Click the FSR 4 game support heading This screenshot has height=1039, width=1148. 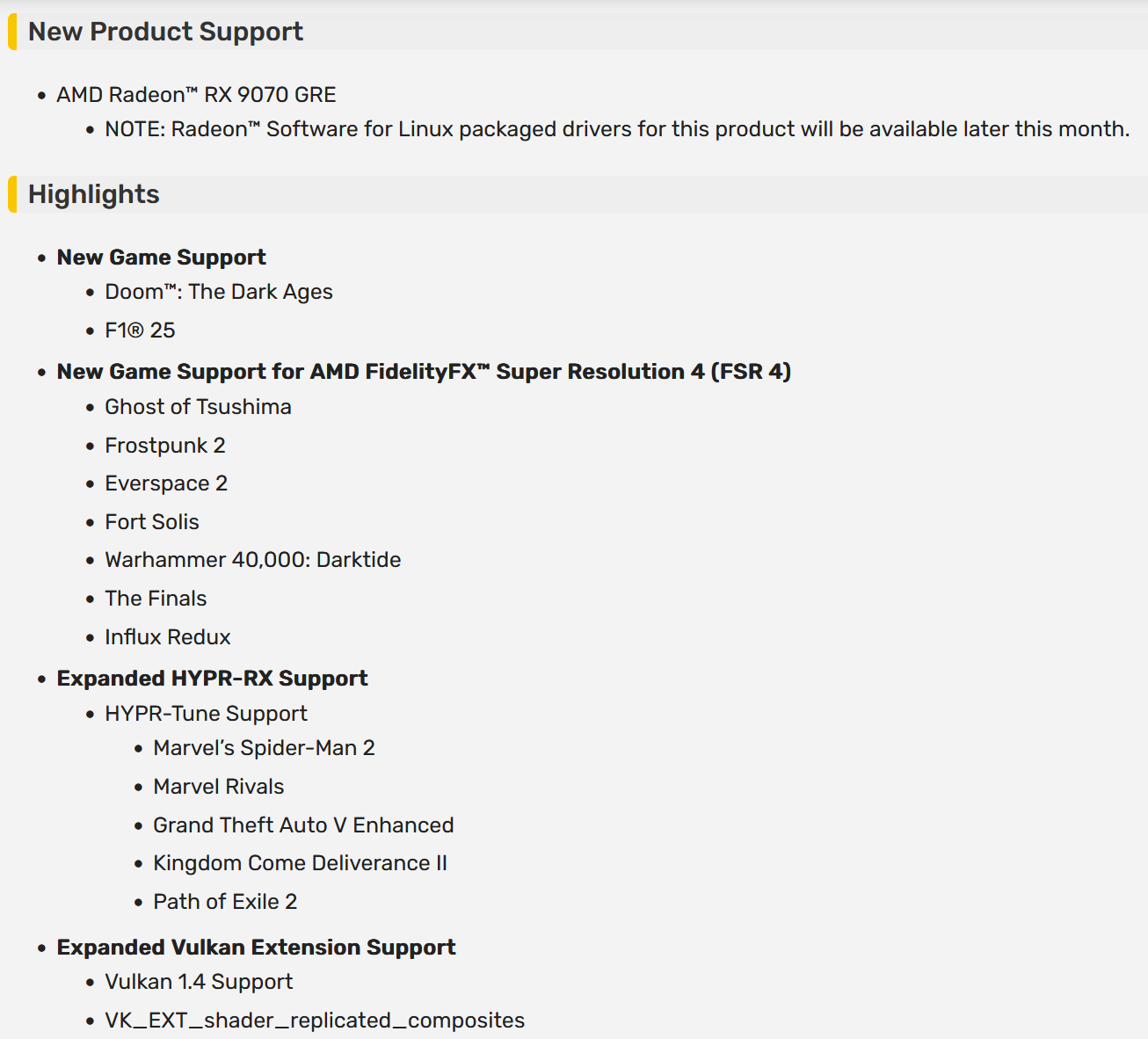424,372
